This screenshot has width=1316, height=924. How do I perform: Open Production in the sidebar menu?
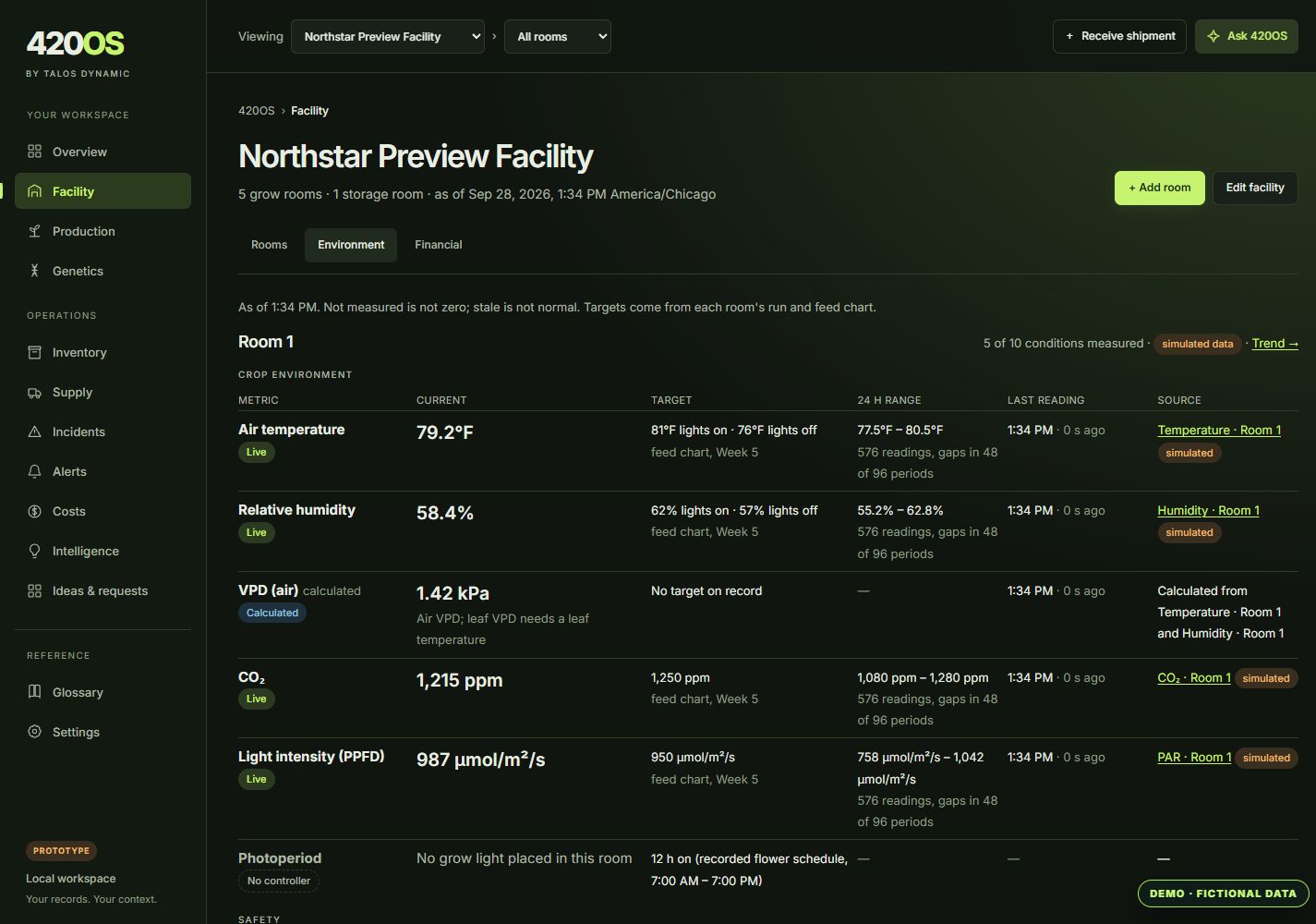pos(103,231)
